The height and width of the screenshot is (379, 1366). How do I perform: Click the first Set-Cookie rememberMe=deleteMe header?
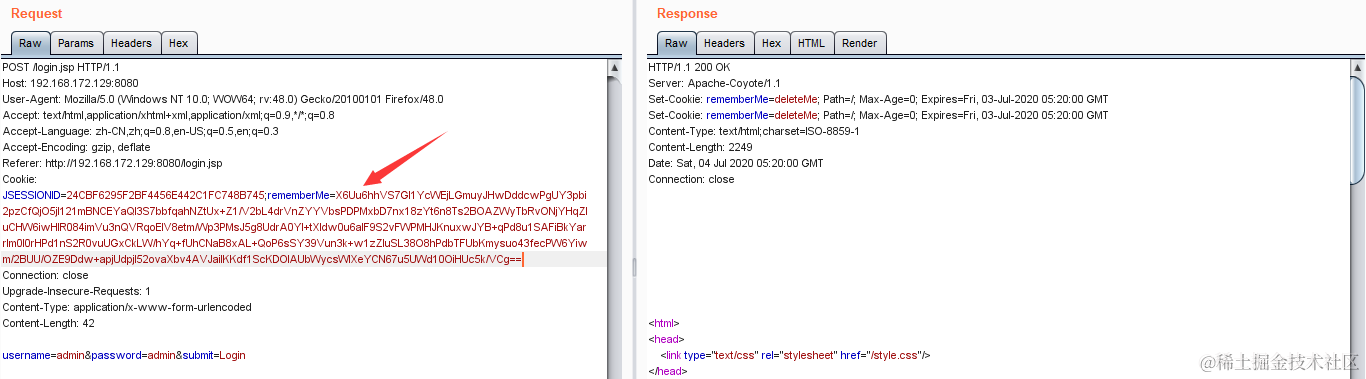click(x=878, y=99)
